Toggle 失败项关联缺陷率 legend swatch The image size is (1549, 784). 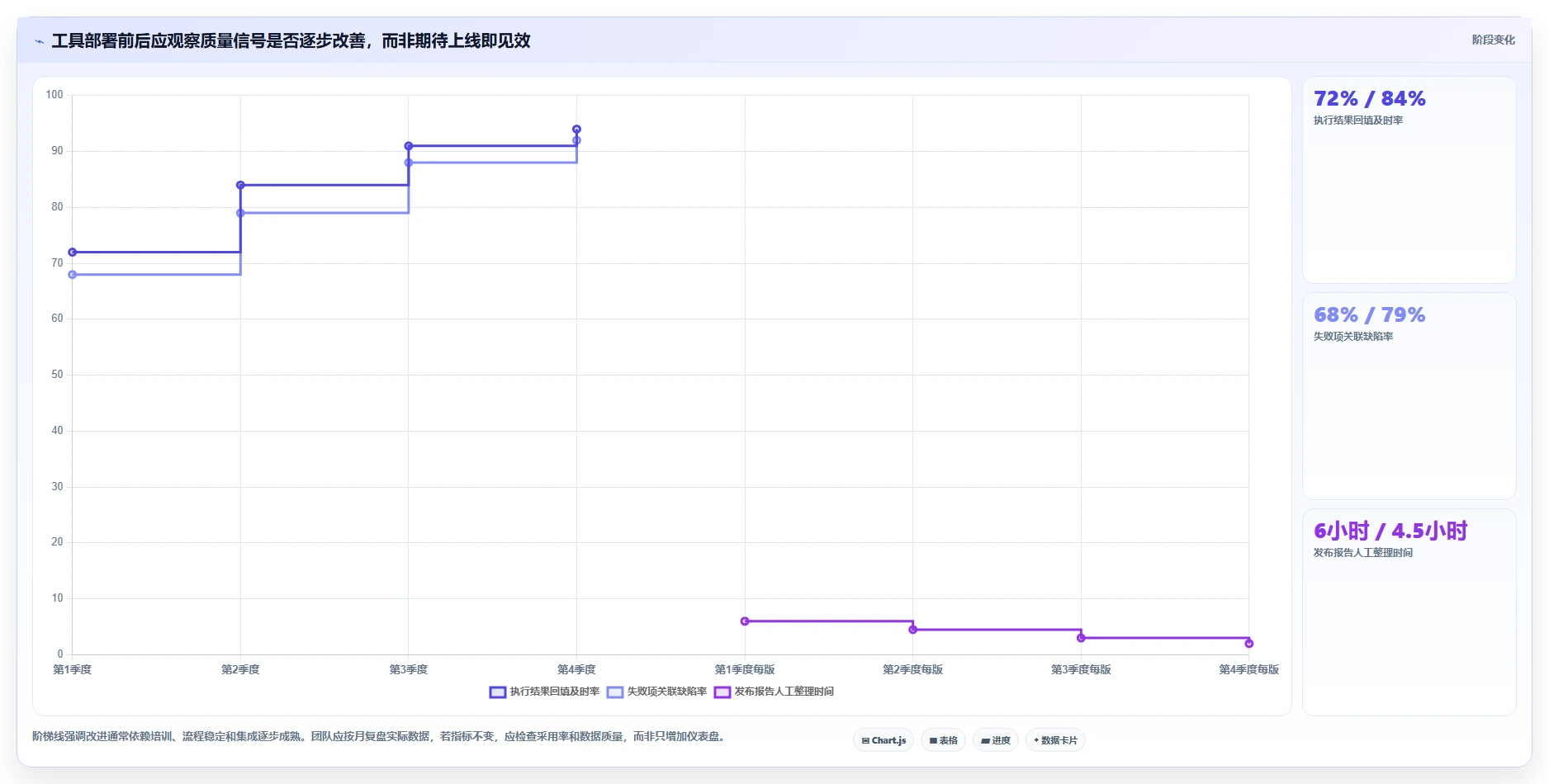click(x=615, y=692)
